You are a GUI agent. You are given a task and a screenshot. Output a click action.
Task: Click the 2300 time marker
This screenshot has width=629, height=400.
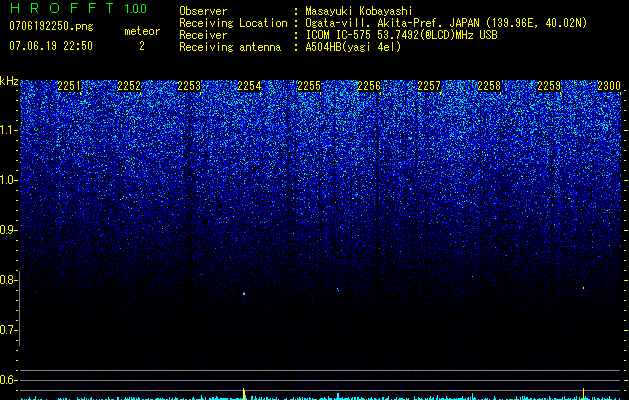coord(609,86)
